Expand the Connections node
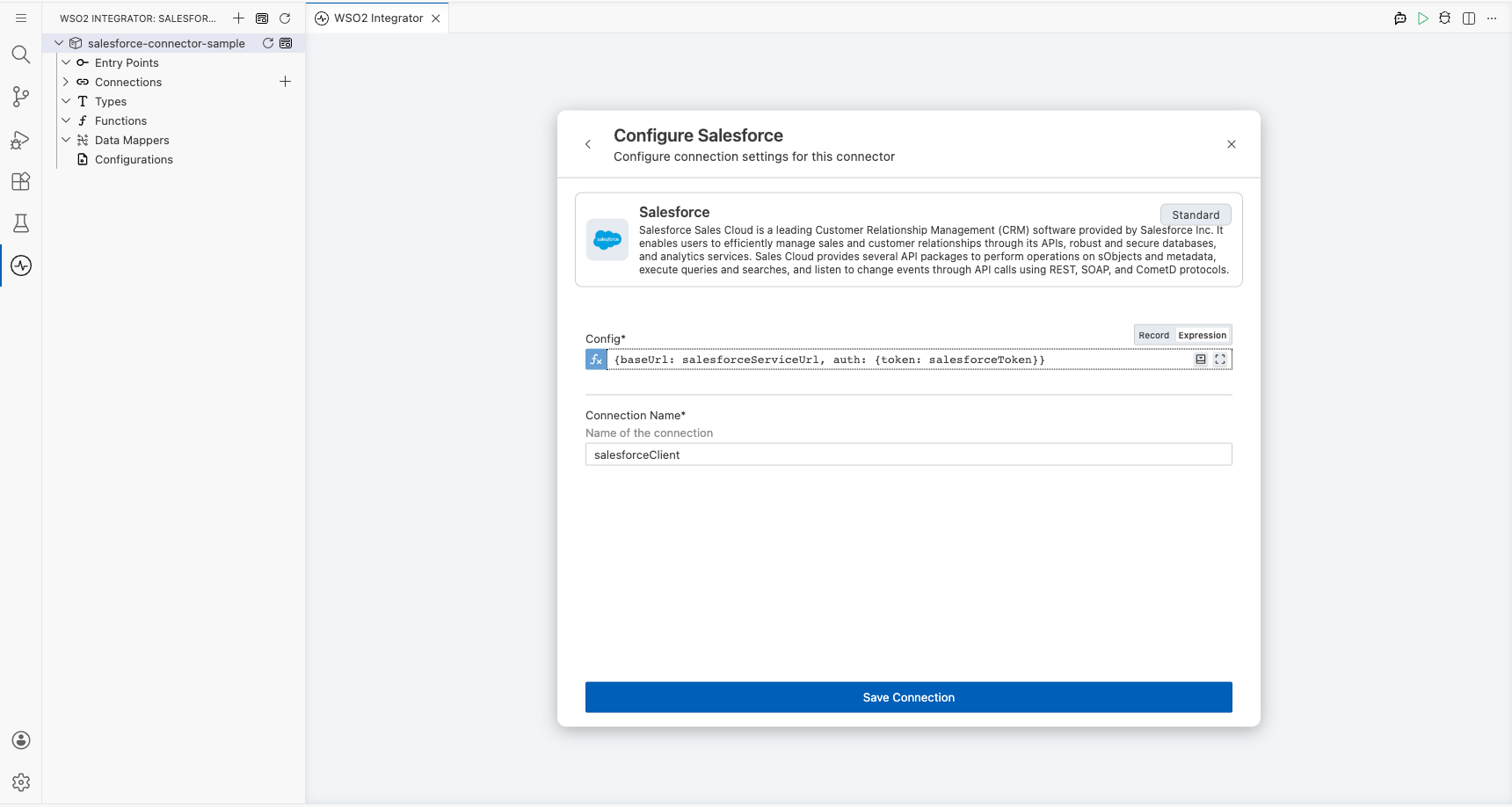 [x=66, y=82]
